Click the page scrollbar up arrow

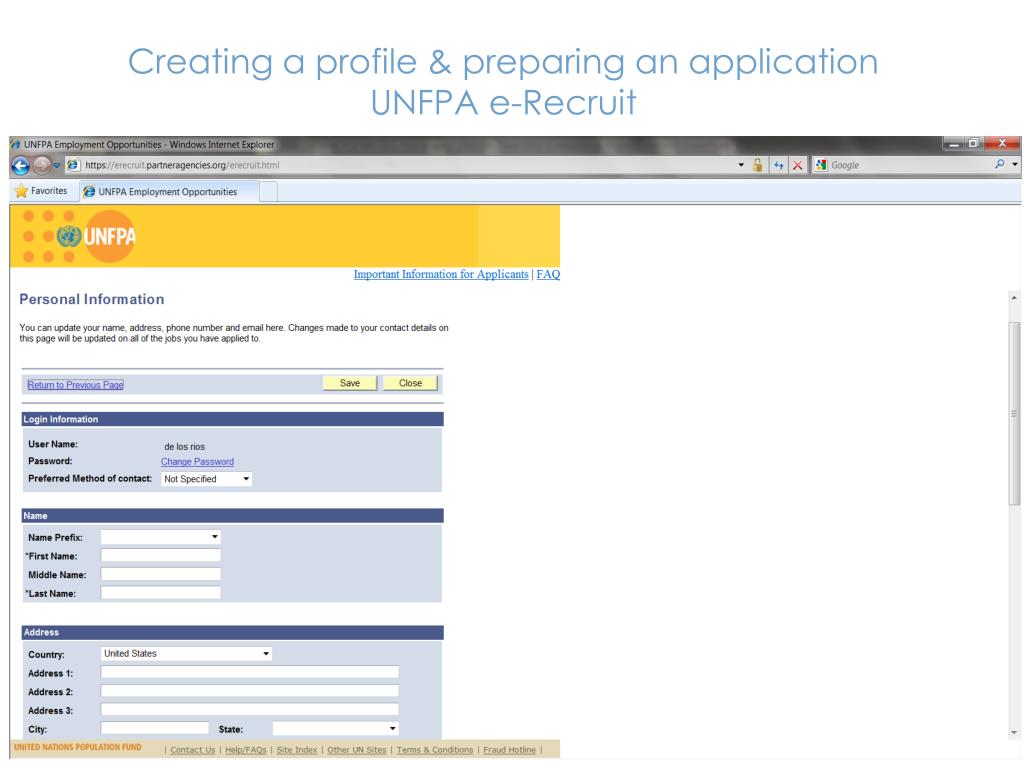[x=1014, y=298]
